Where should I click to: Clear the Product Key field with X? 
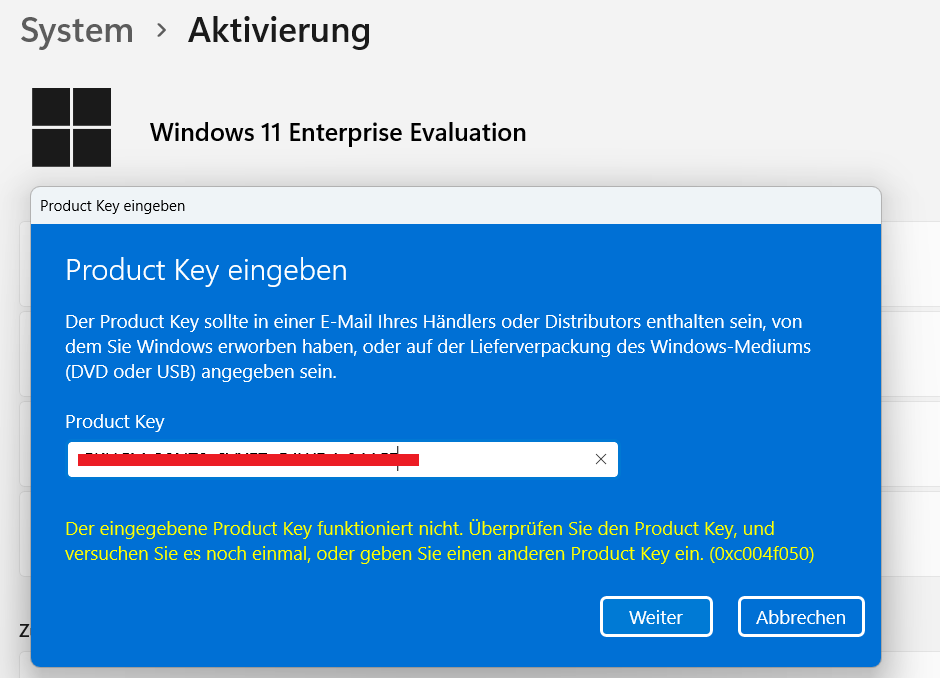(600, 459)
